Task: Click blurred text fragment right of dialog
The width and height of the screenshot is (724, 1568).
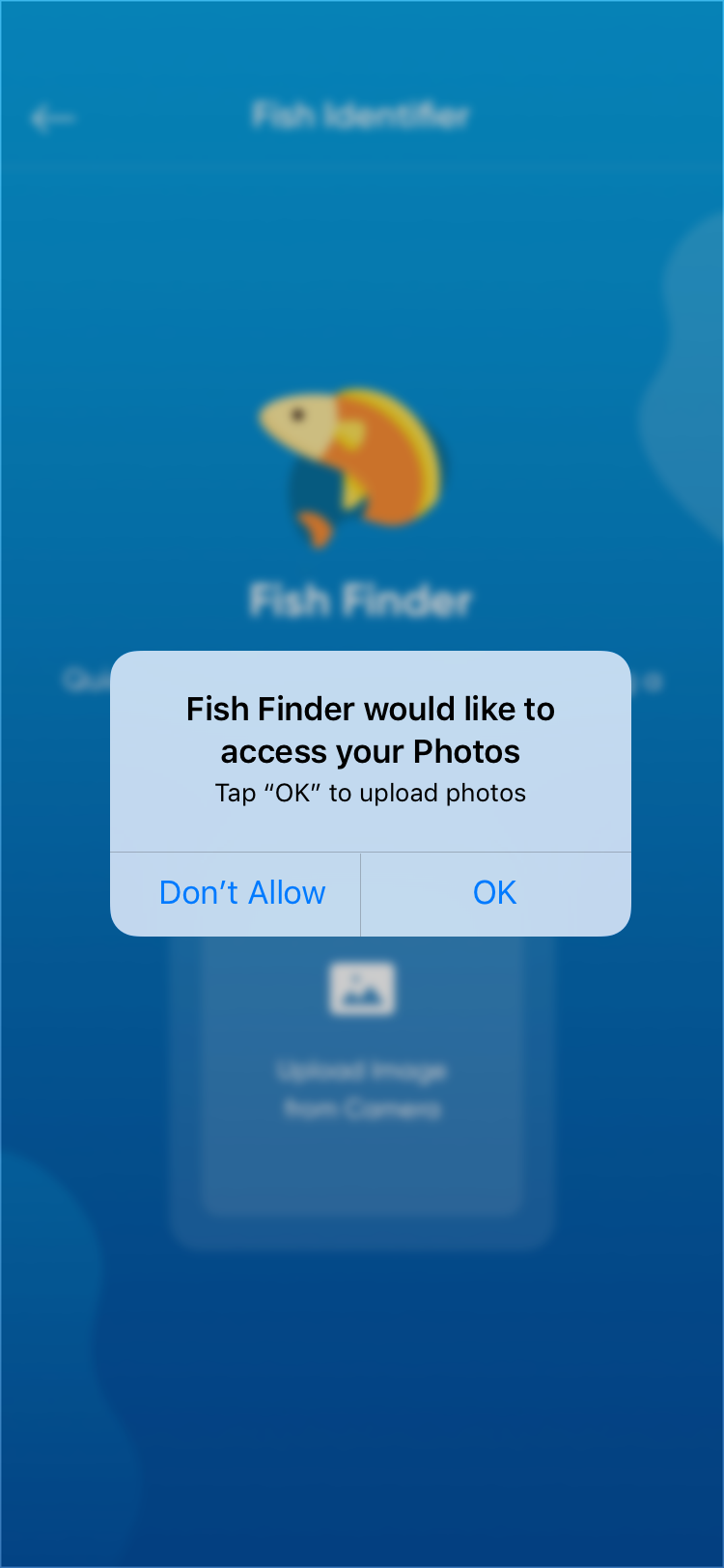Action: coord(649,682)
